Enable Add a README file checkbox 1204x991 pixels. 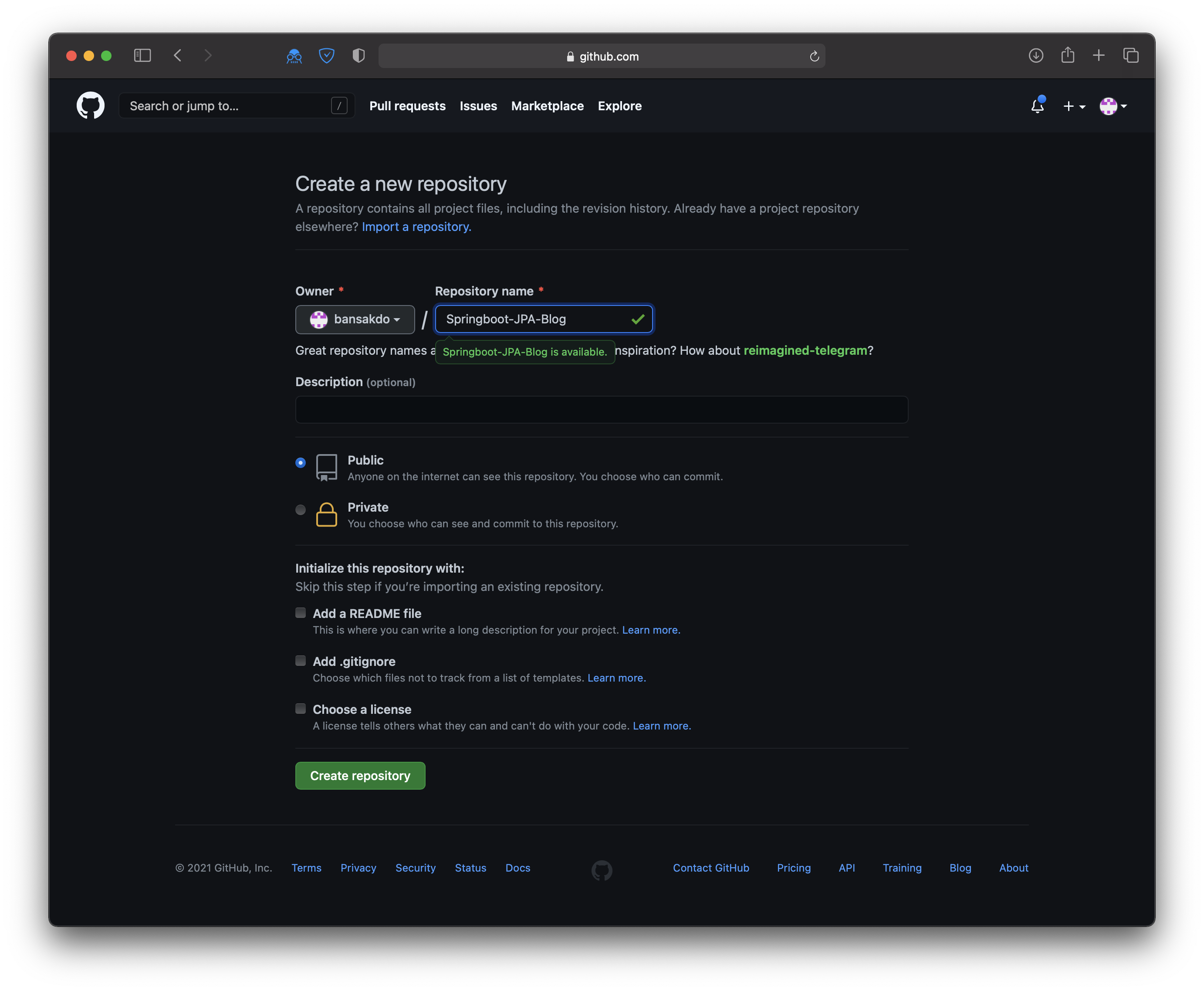300,613
